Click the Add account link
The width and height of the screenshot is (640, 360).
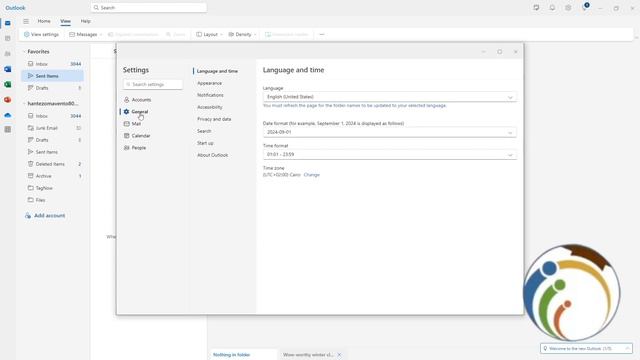[45, 216]
